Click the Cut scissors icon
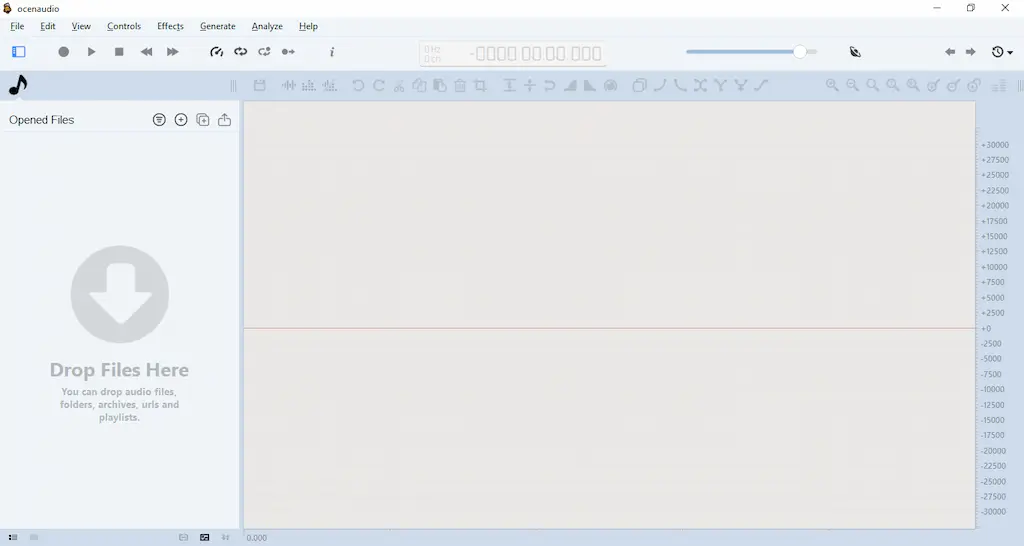 pyautogui.click(x=399, y=86)
